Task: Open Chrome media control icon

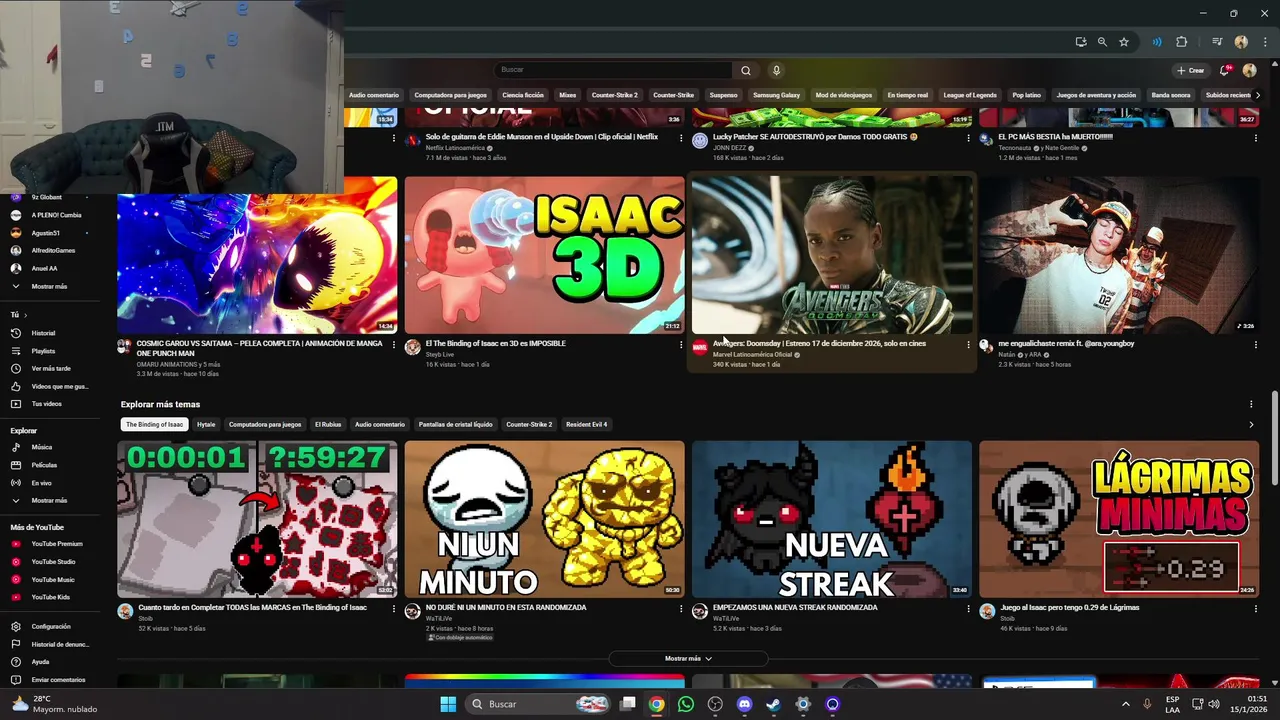Action: tap(1217, 42)
